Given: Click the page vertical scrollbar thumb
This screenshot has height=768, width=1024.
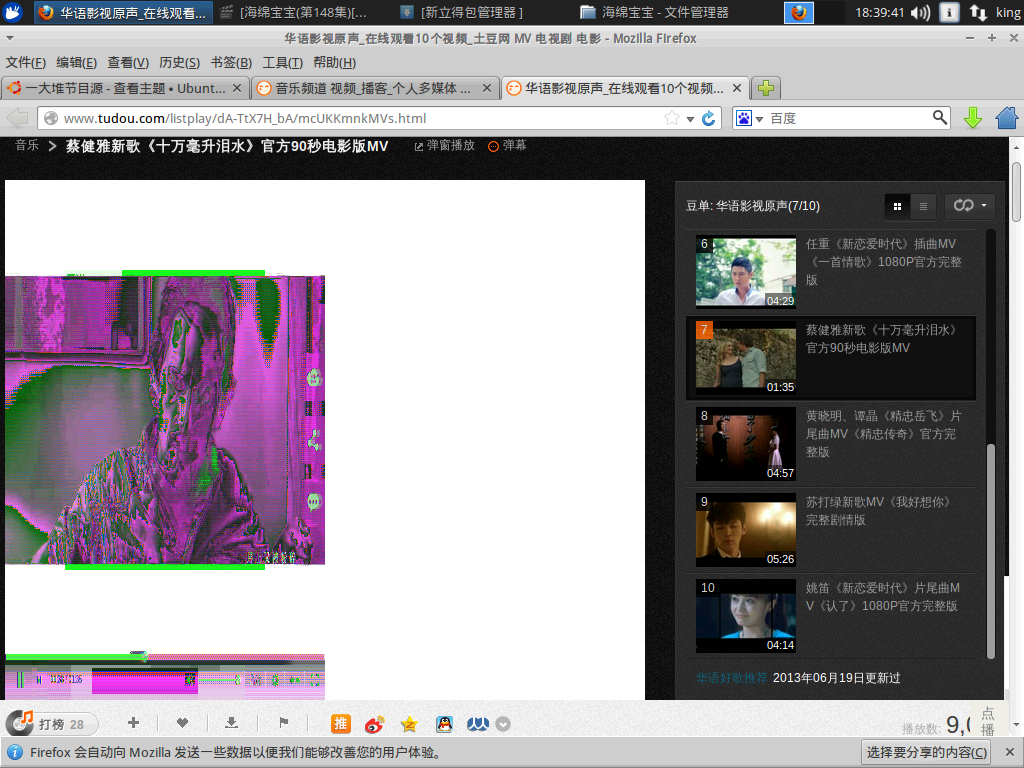Looking at the screenshot, I should tap(1016, 192).
